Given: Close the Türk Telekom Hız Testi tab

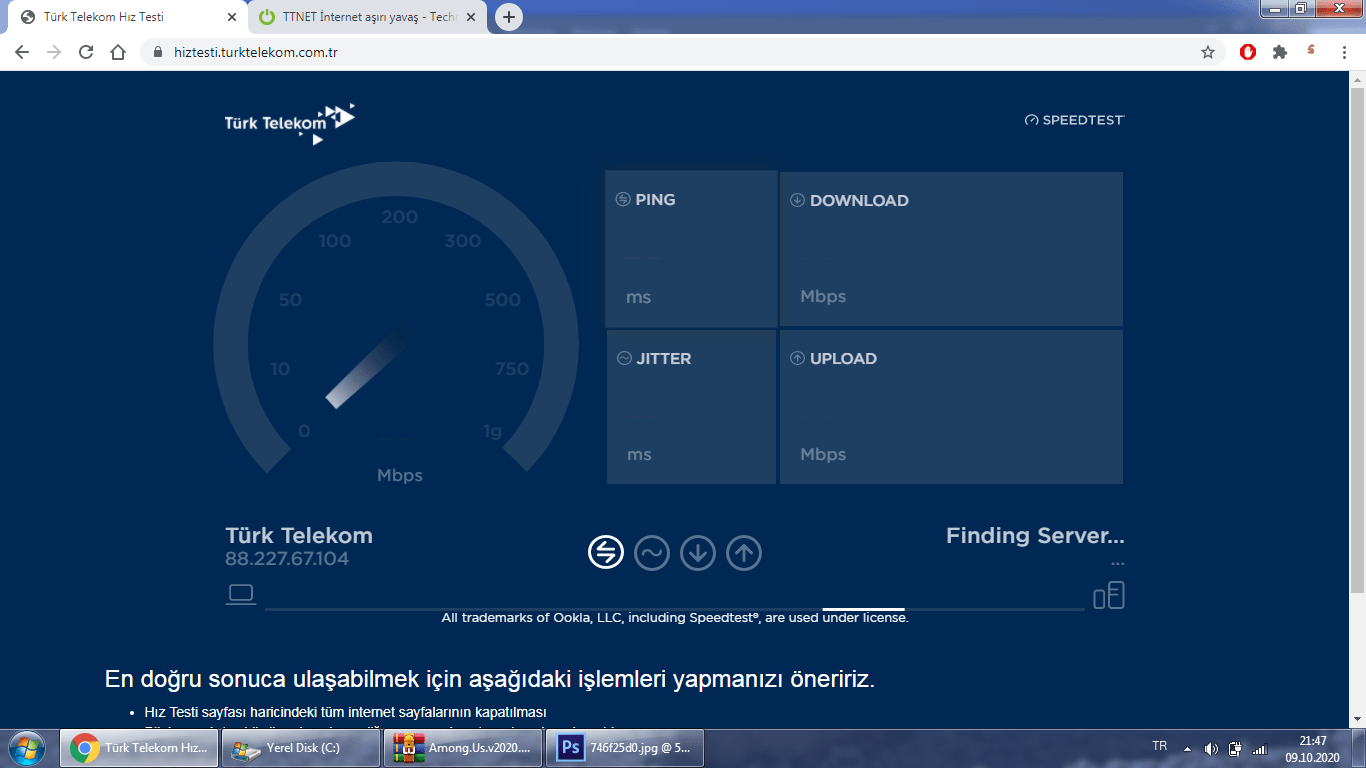Looking at the screenshot, I should [x=232, y=17].
